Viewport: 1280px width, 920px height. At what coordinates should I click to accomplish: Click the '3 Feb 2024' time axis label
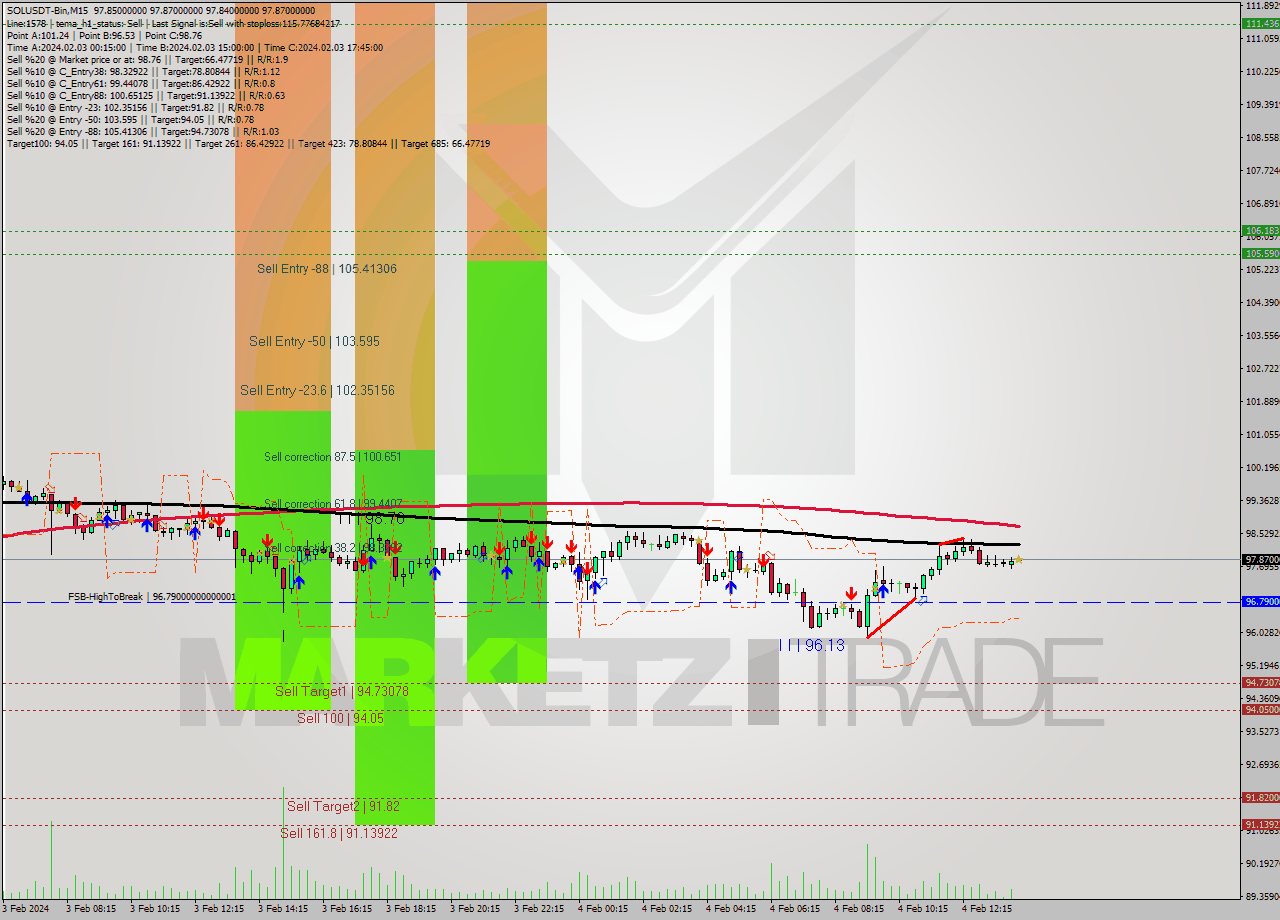(25, 909)
